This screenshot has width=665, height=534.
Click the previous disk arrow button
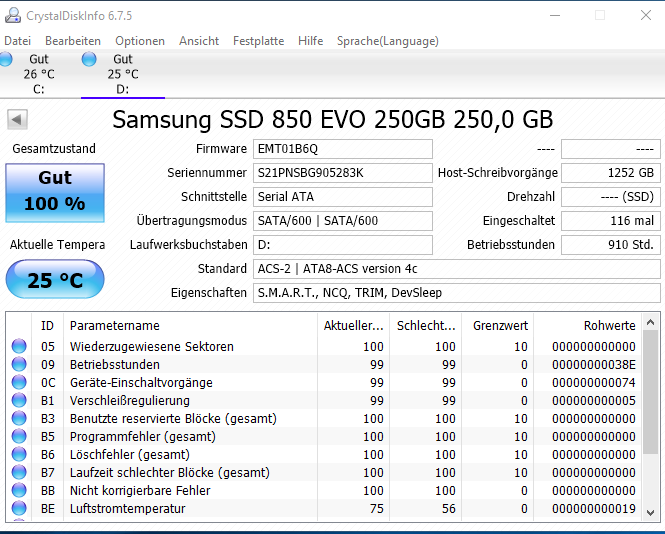tap(17, 120)
